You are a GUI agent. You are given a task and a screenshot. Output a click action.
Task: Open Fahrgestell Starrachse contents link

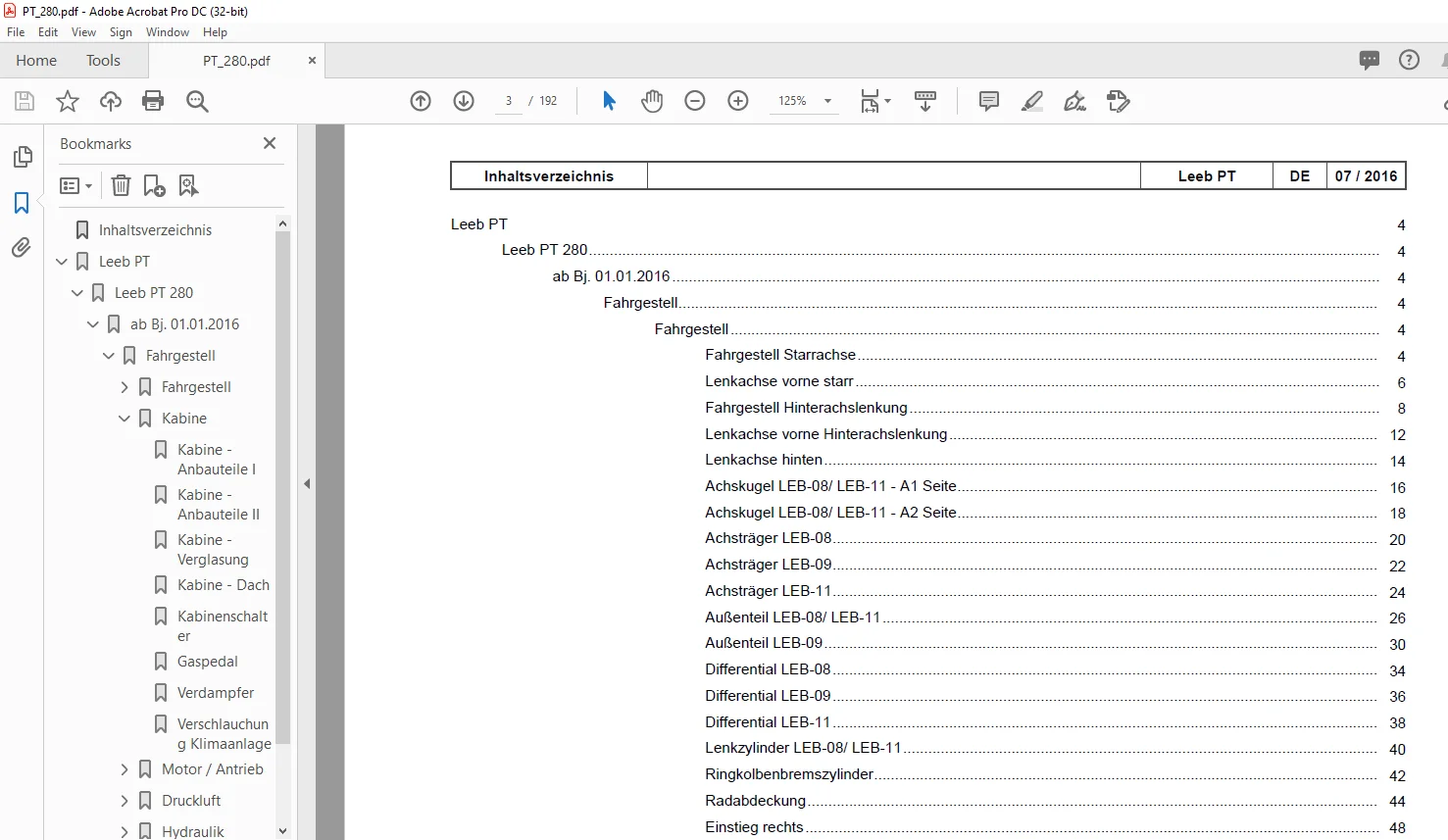click(780, 355)
